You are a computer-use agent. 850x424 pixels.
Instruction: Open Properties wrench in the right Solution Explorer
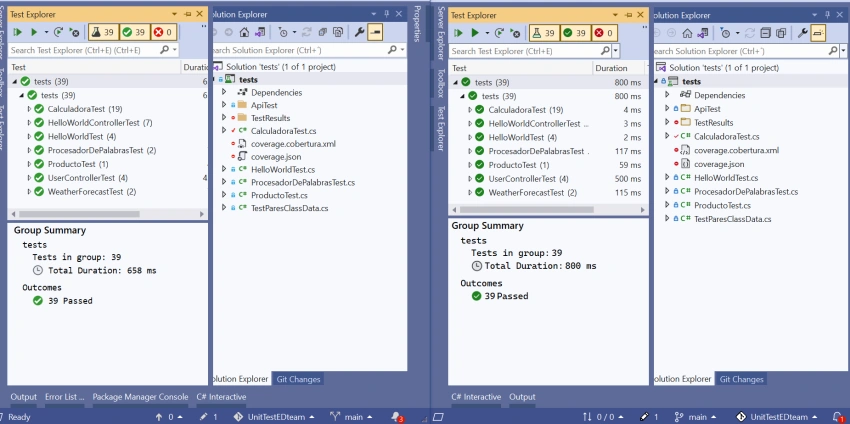click(x=803, y=33)
